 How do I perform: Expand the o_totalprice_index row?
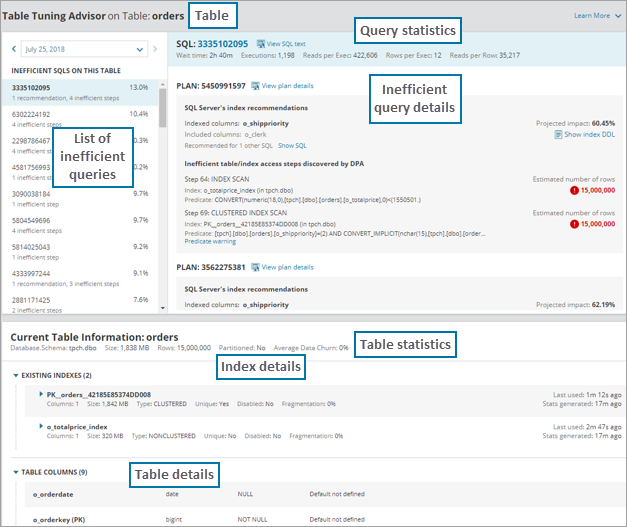pos(41,427)
